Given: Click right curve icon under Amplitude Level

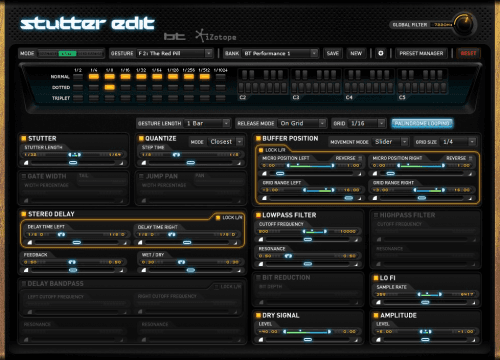Looking at the screenshot, I should tap(473, 340).
